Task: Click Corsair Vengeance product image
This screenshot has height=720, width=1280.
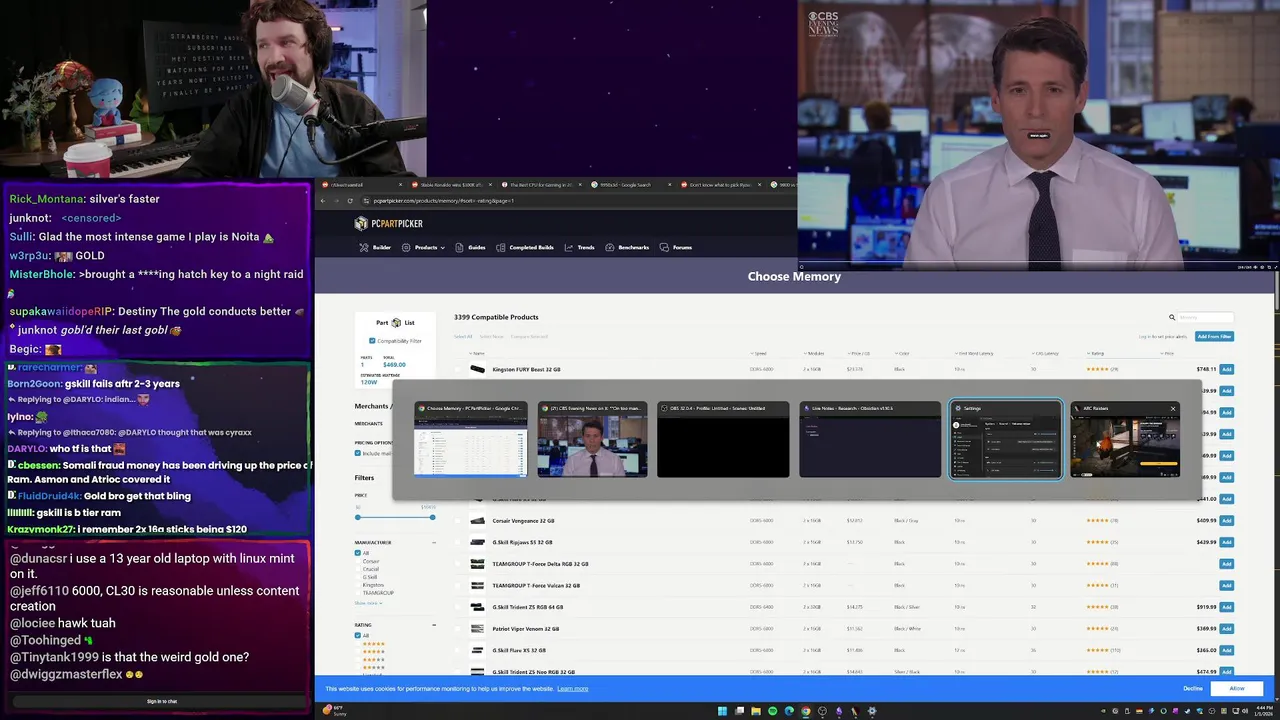Action: 477,521
